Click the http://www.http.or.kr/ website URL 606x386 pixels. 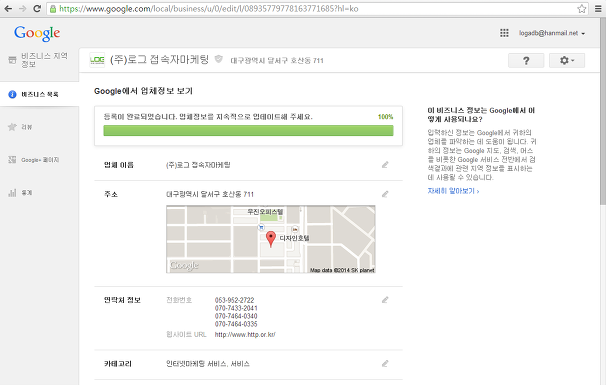click(245, 335)
